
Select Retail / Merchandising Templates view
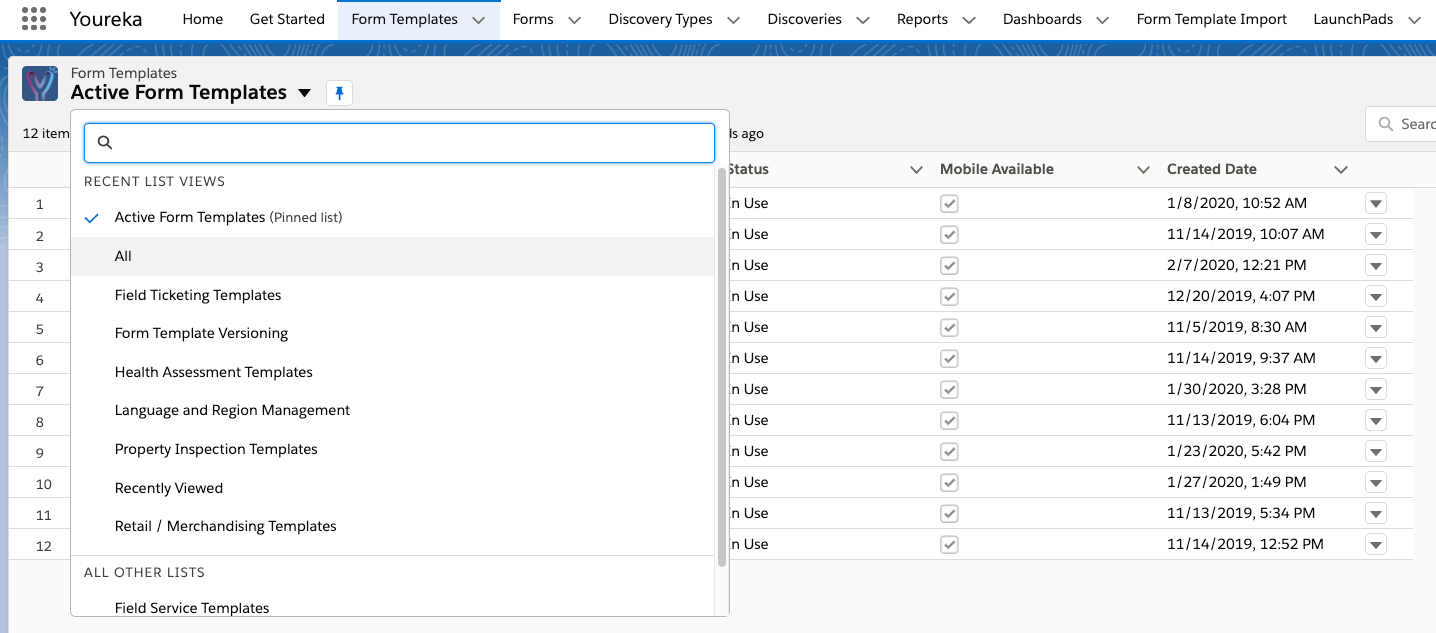[393, 526]
